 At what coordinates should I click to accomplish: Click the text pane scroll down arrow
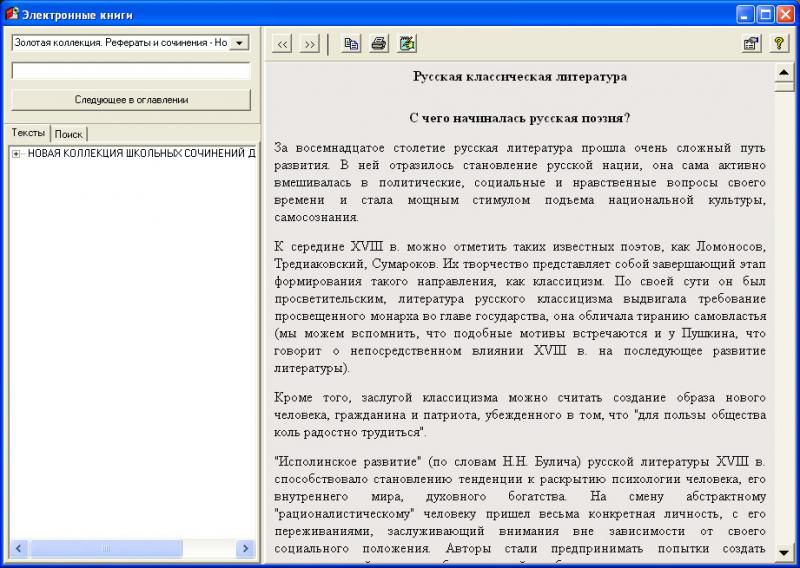point(784,551)
